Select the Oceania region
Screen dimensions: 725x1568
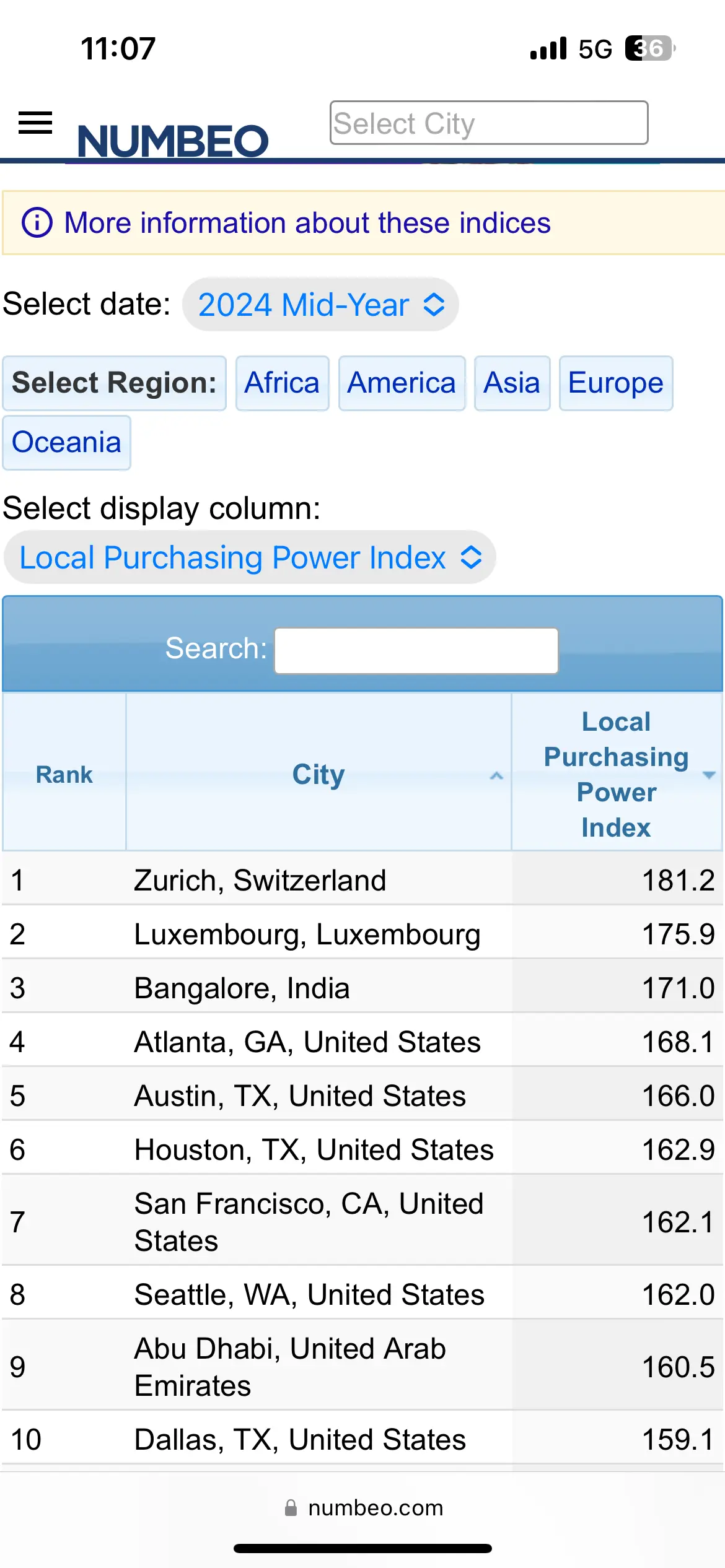(66, 442)
